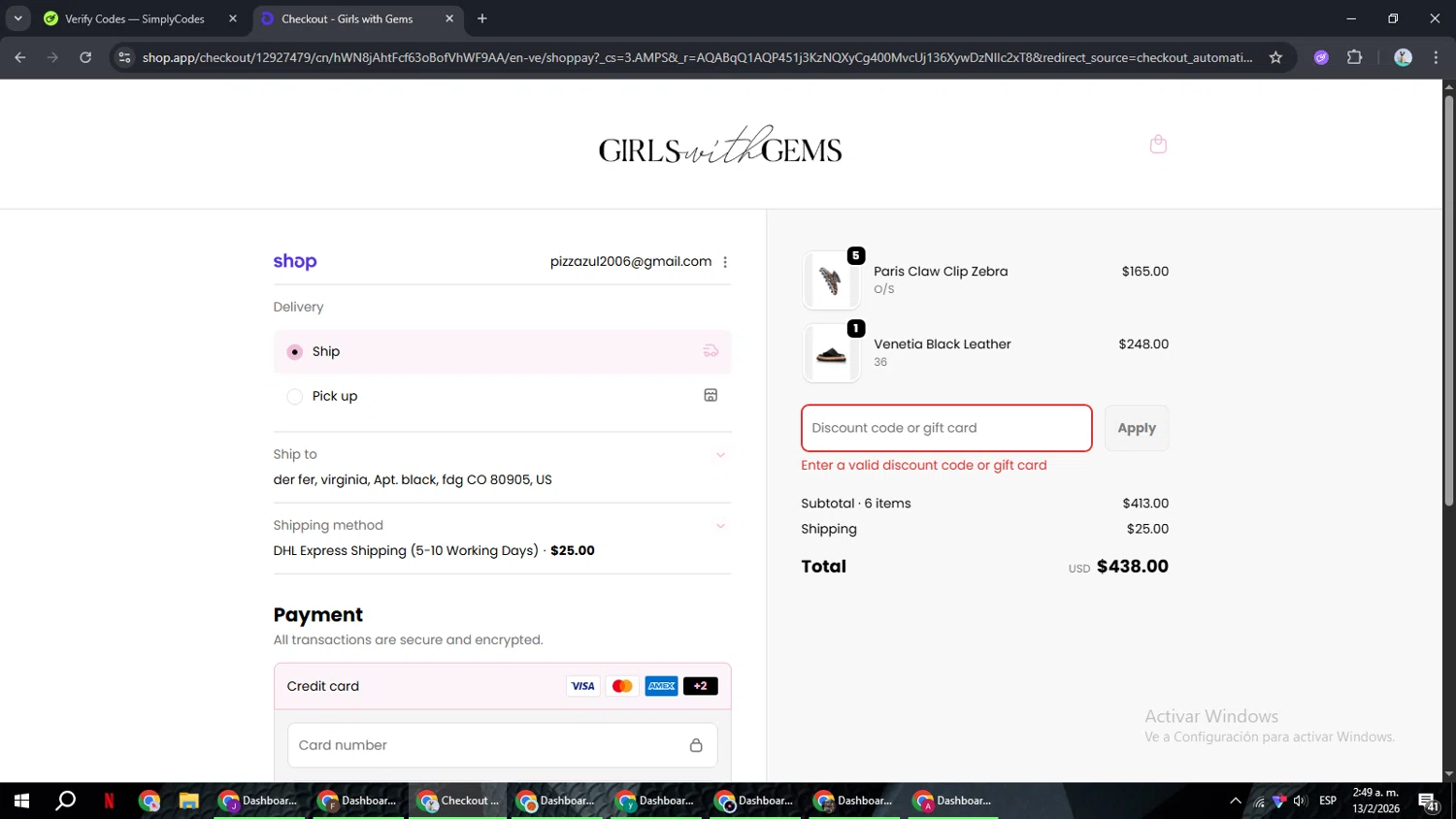
Task: Go back to previous page
Action: (20, 57)
